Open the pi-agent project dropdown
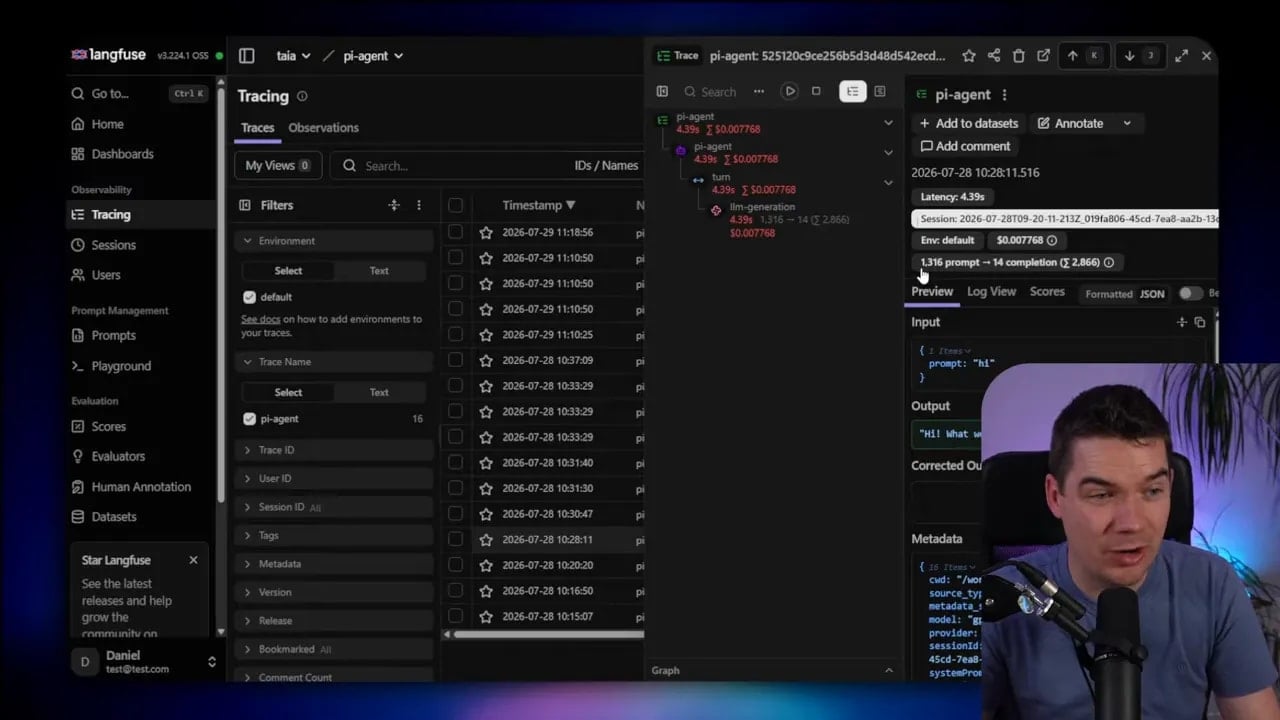The height and width of the screenshot is (720, 1280). tap(373, 56)
